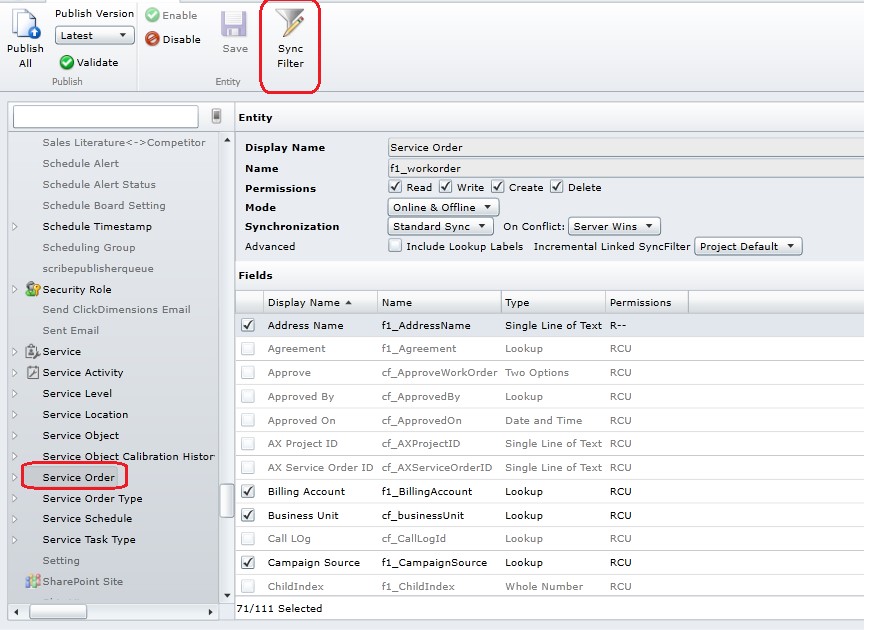Click the Two Options type cell
Image resolution: width=872 pixels, height=630 pixels.
pos(537,373)
